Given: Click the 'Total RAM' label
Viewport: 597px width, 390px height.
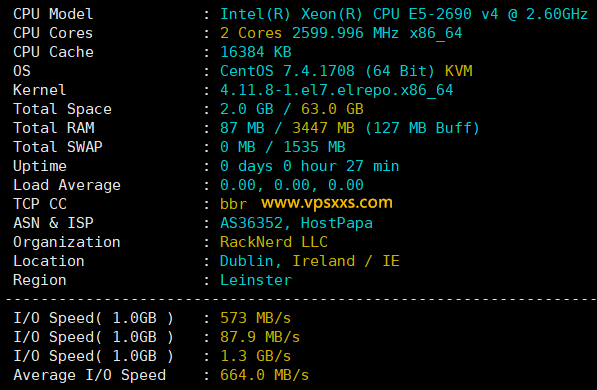Looking at the screenshot, I should (54, 128).
